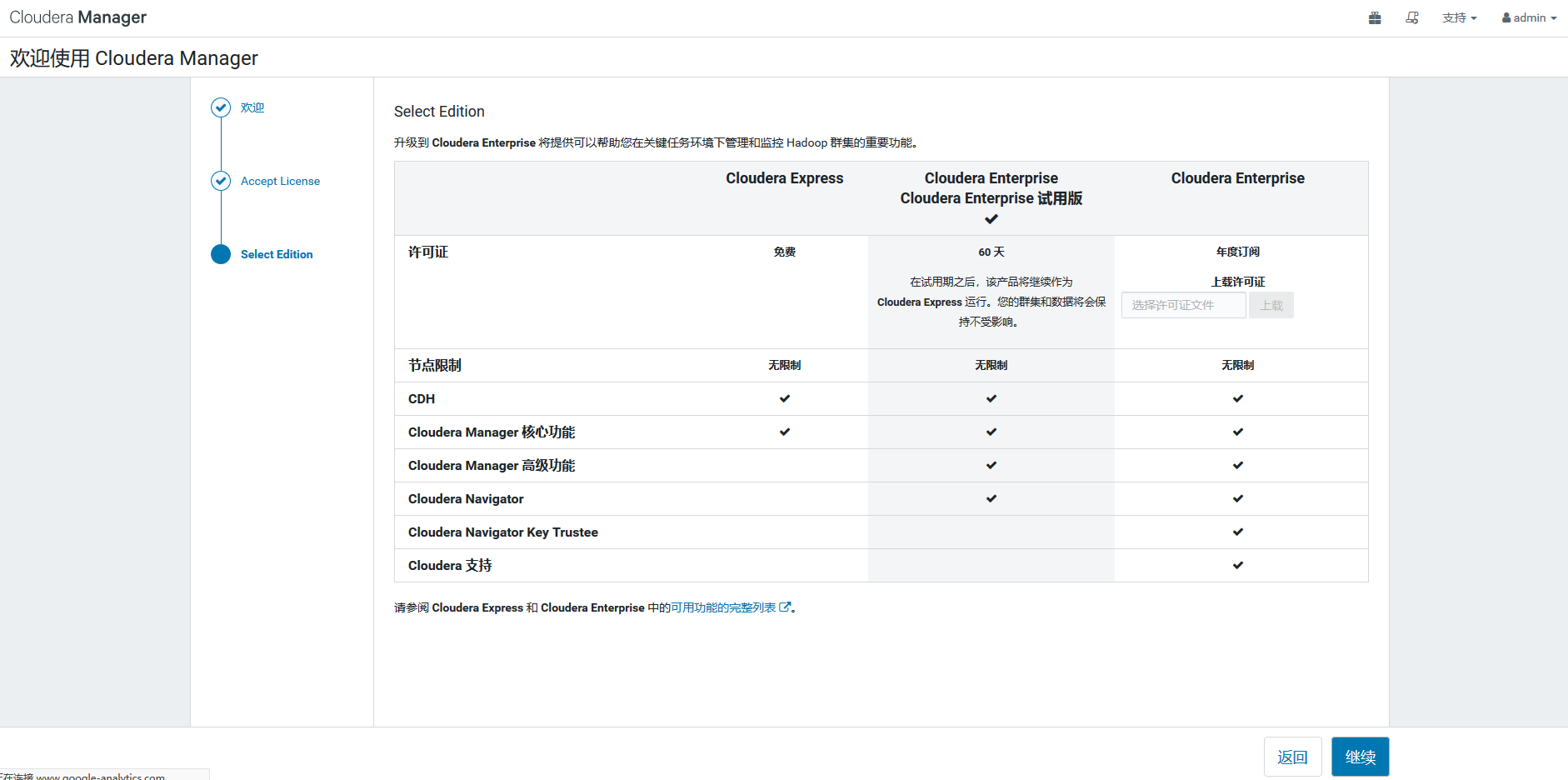Click 核心功能 checkmark in Cloudera Enterprise column
1568x780 pixels.
(x=1238, y=432)
